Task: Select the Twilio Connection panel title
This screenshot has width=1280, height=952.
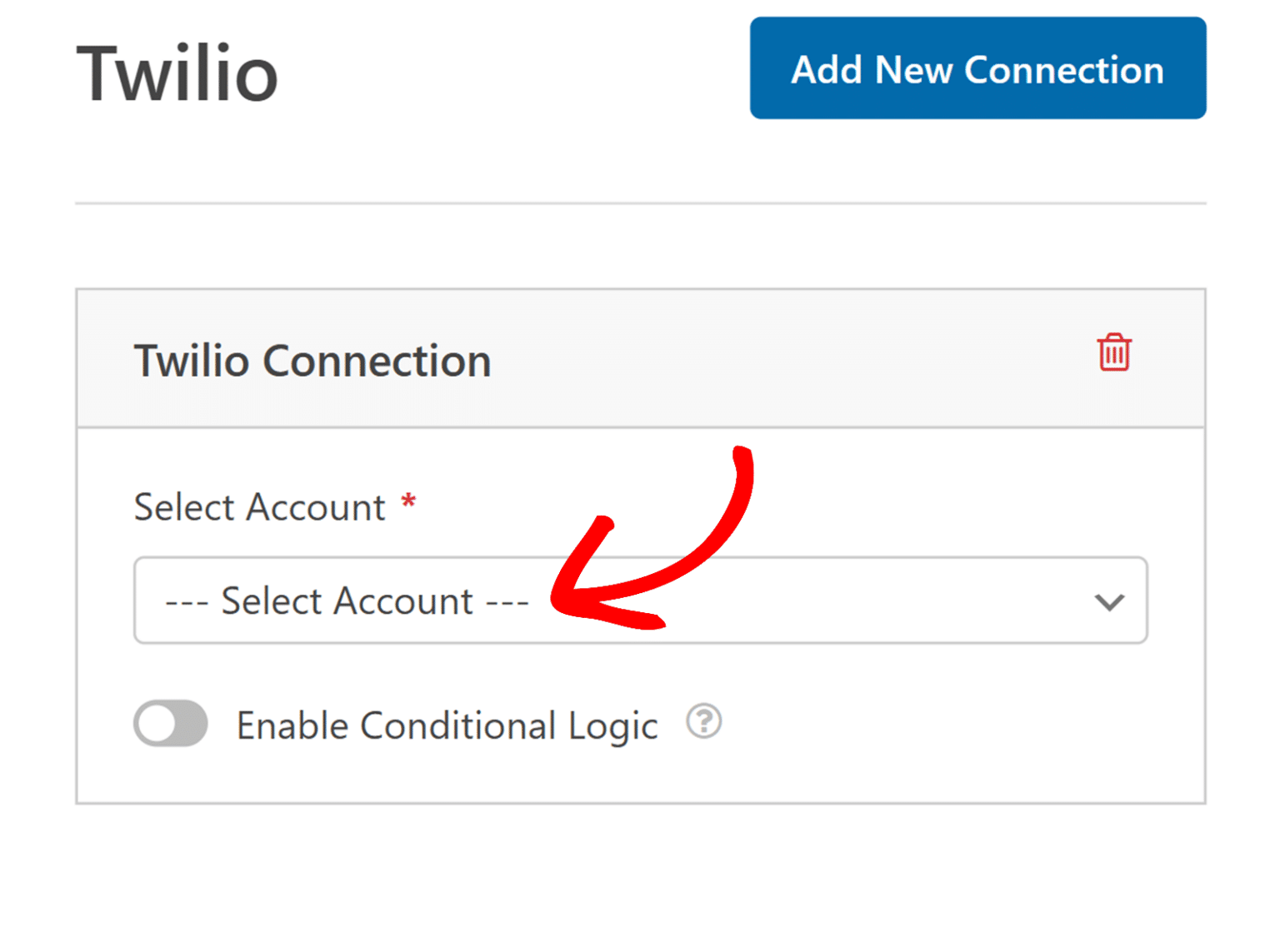Action: (x=312, y=361)
